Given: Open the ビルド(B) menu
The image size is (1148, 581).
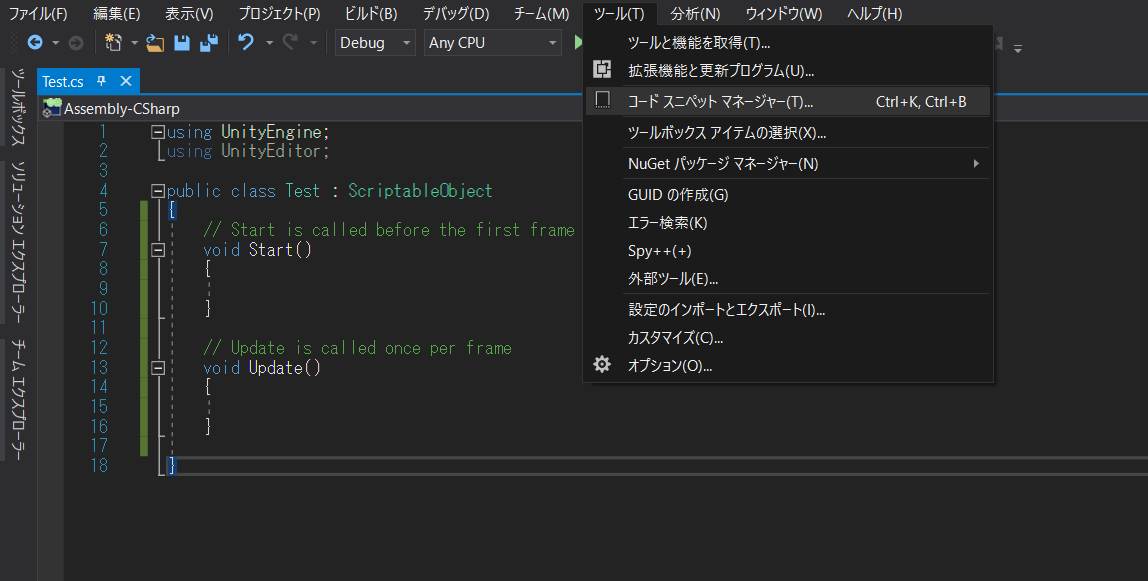Looking at the screenshot, I should pyautogui.click(x=370, y=14).
